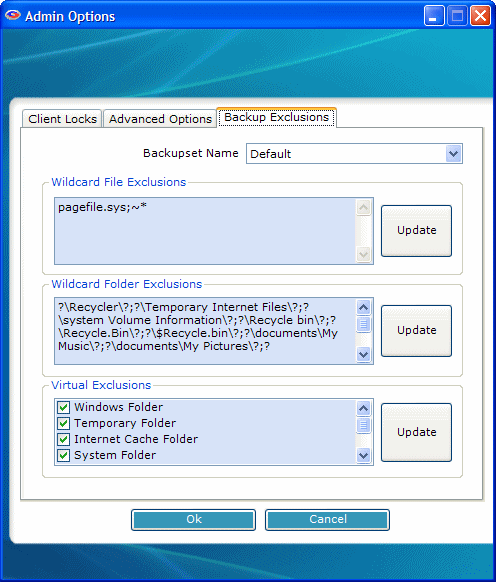The width and height of the screenshot is (496, 582).
Task: Uncheck the Windows Folder checkbox
Action: coord(63,407)
